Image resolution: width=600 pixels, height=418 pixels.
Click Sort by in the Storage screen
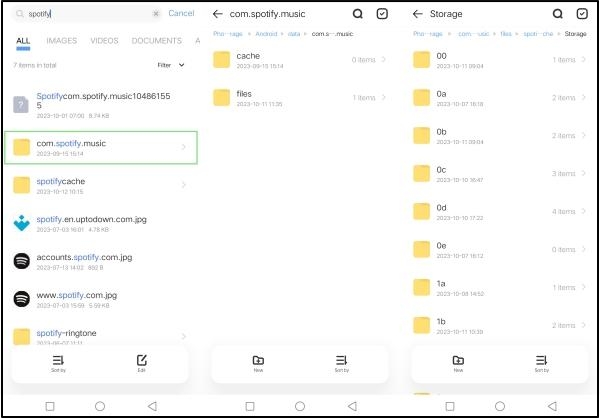pos(541,364)
